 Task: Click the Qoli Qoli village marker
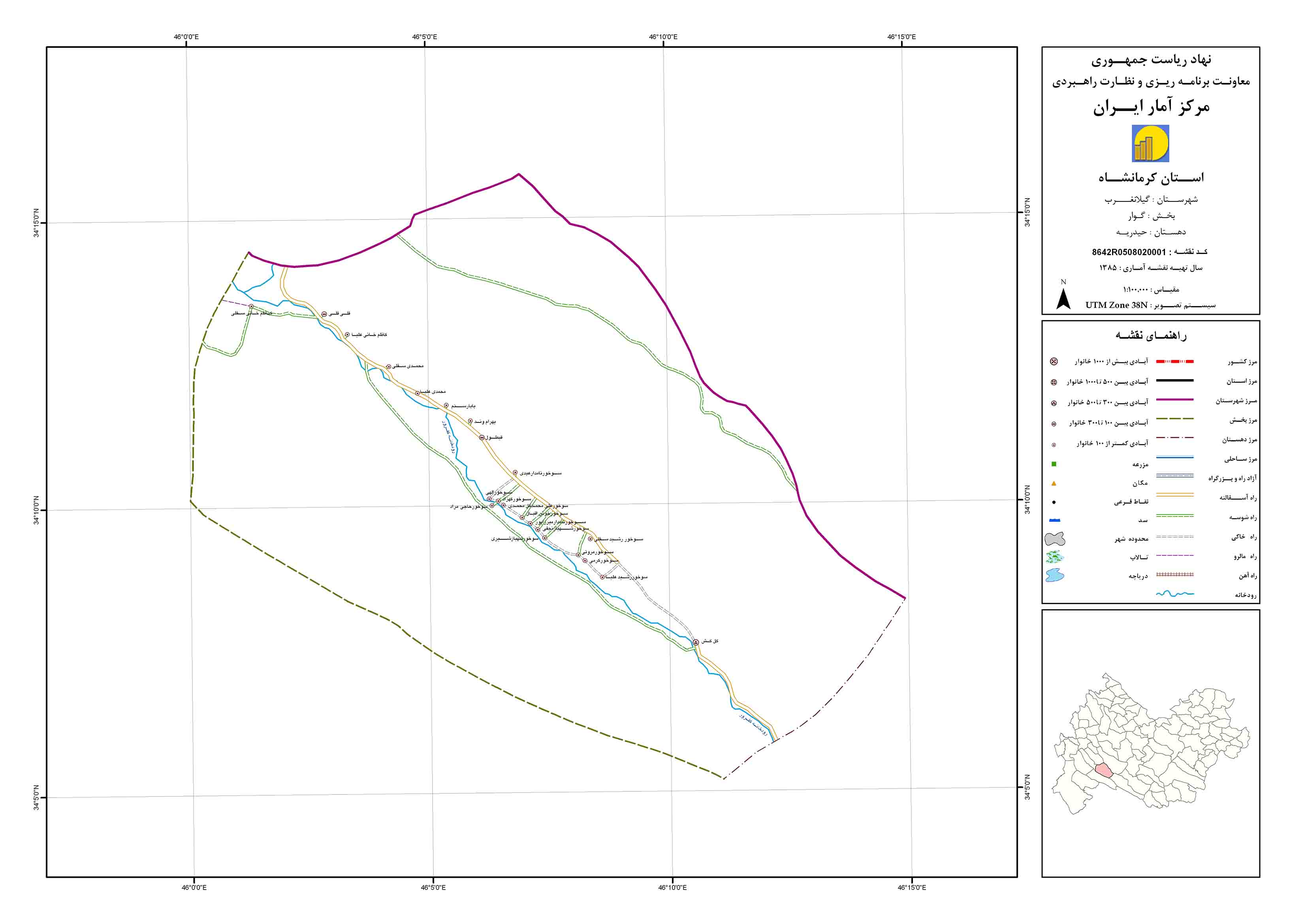tap(324, 314)
